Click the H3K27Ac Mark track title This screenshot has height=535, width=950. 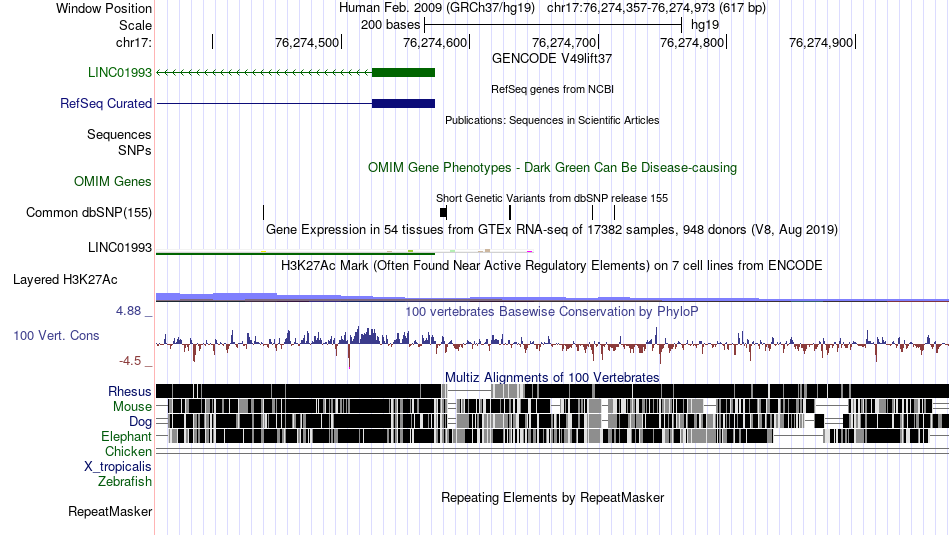(x=552, y=265)
